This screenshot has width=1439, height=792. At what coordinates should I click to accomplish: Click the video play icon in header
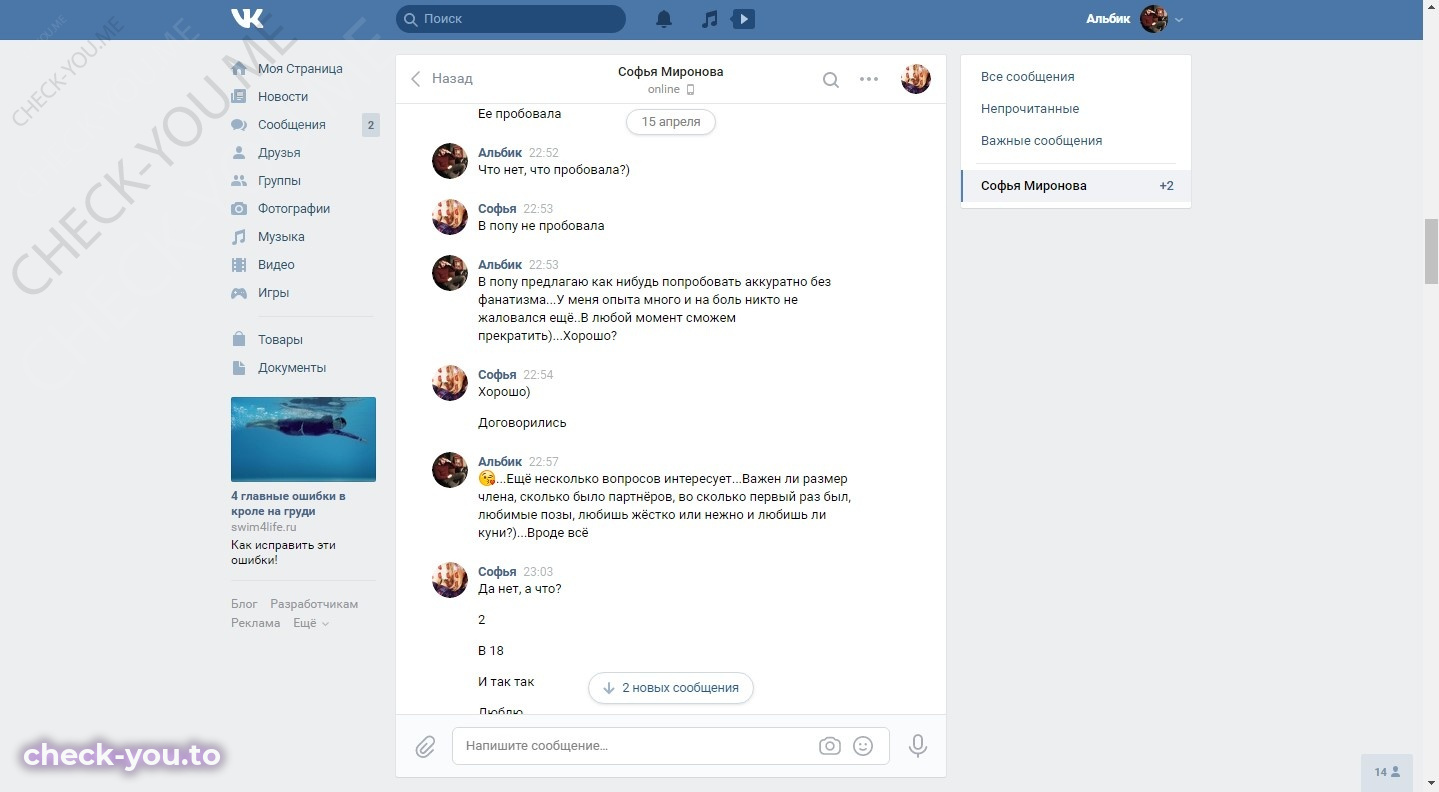743,19
